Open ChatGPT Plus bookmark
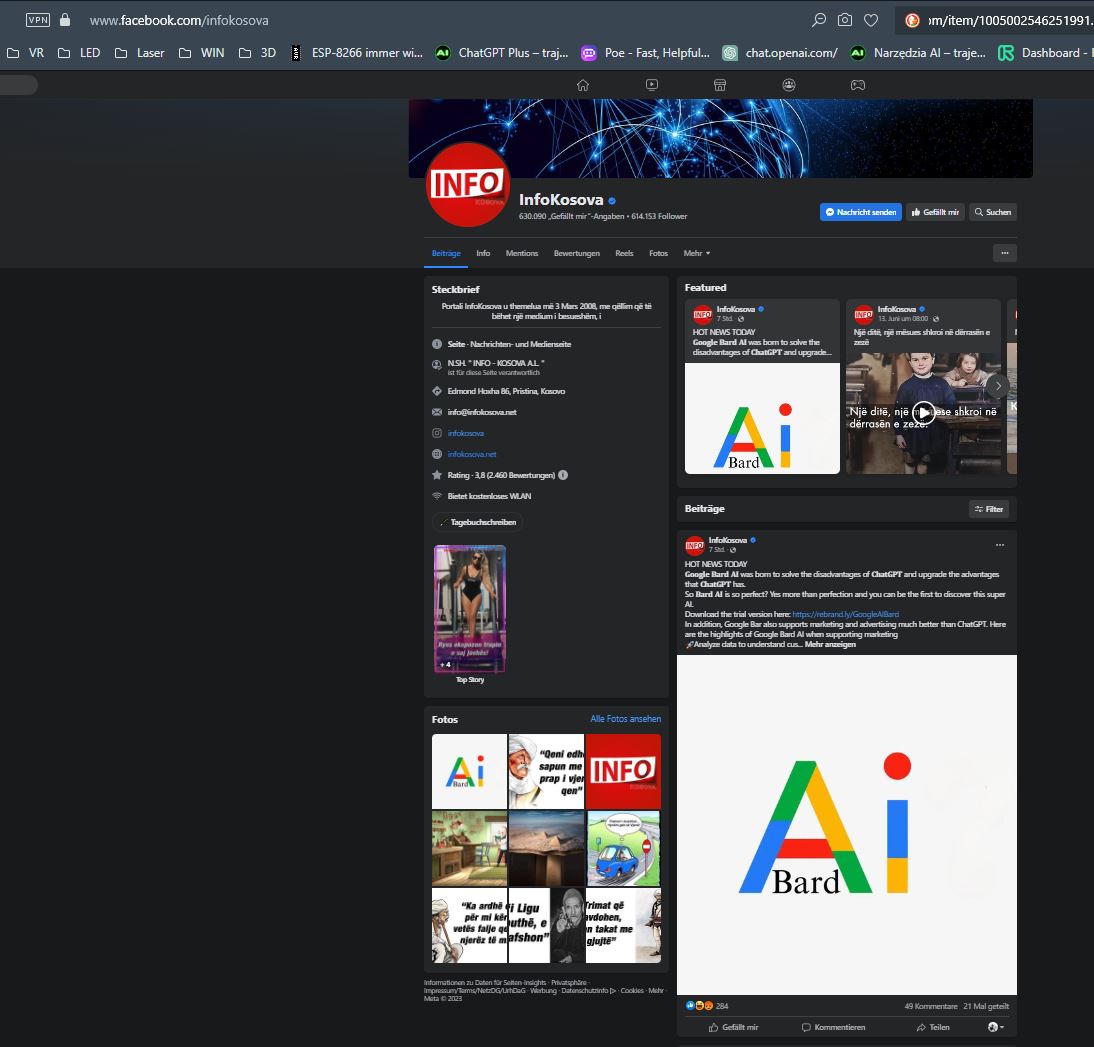The height and width of the screenshot is (1047, 1094). (x=502, y=53)
